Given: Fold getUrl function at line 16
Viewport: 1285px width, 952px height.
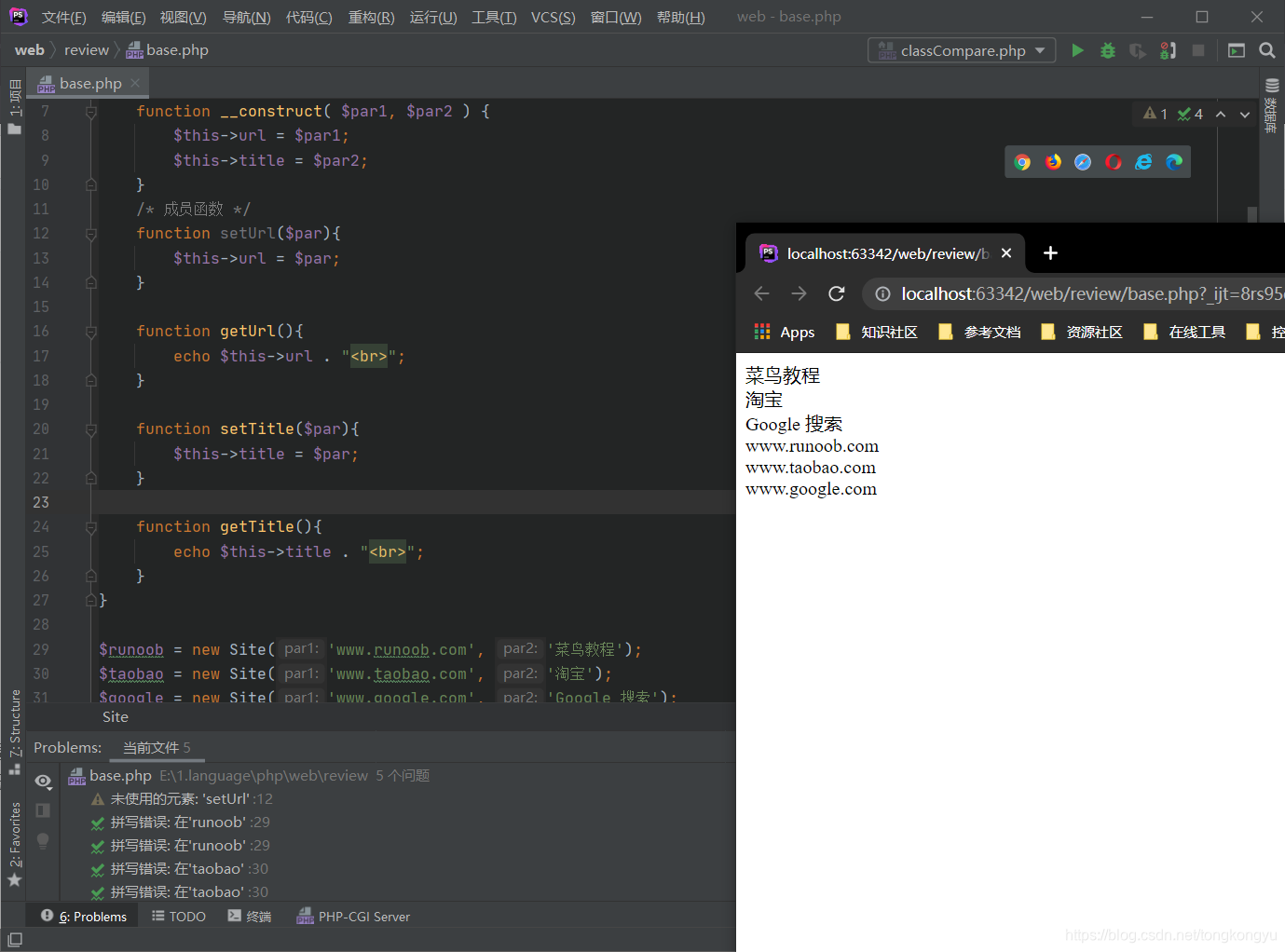Looking at the screenshot, I should tap(91, 332).
